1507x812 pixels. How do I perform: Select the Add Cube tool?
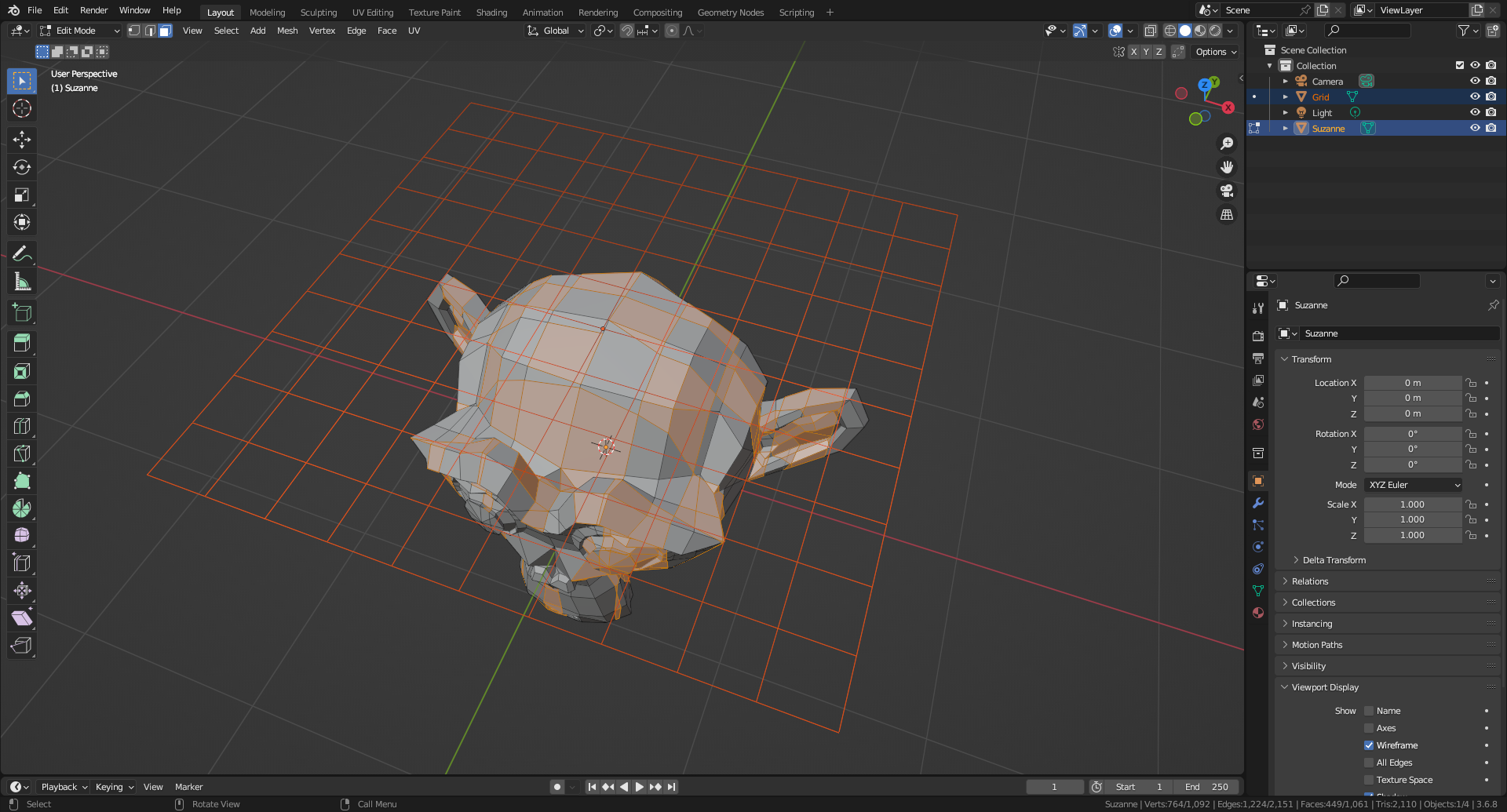click(22, 312)
